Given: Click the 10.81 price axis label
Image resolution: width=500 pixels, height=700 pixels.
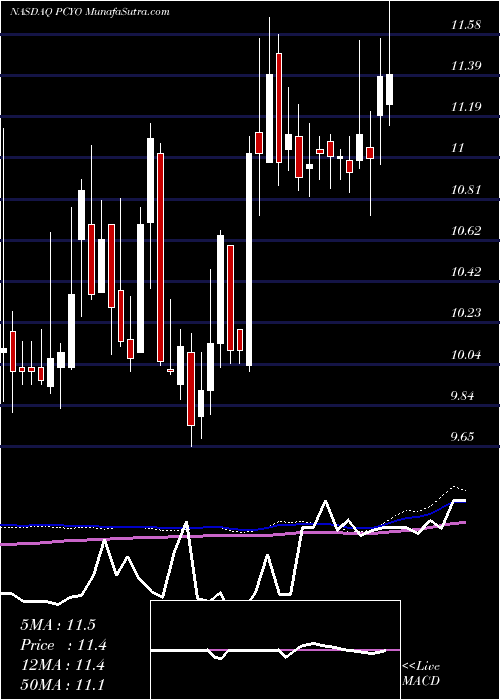Looking at the screenshot, I should (x=466, y=190).
